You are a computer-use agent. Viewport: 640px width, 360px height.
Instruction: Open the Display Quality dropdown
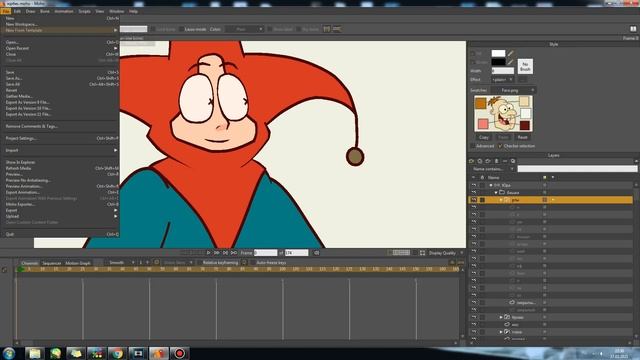pyautogui.click(x=446, y=253)
